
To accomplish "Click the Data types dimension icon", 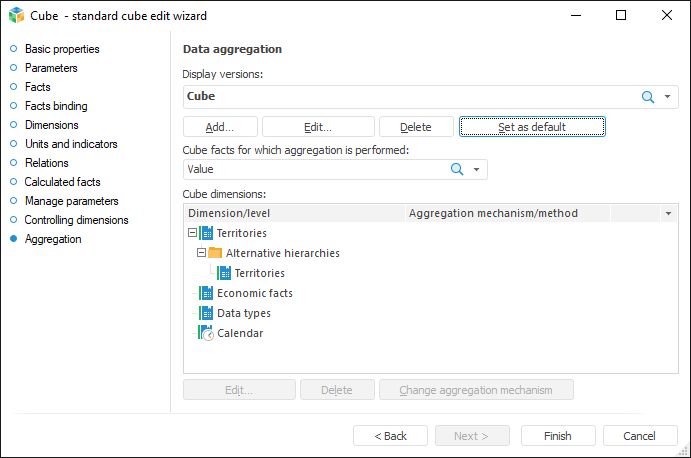I will pos(207,313).
